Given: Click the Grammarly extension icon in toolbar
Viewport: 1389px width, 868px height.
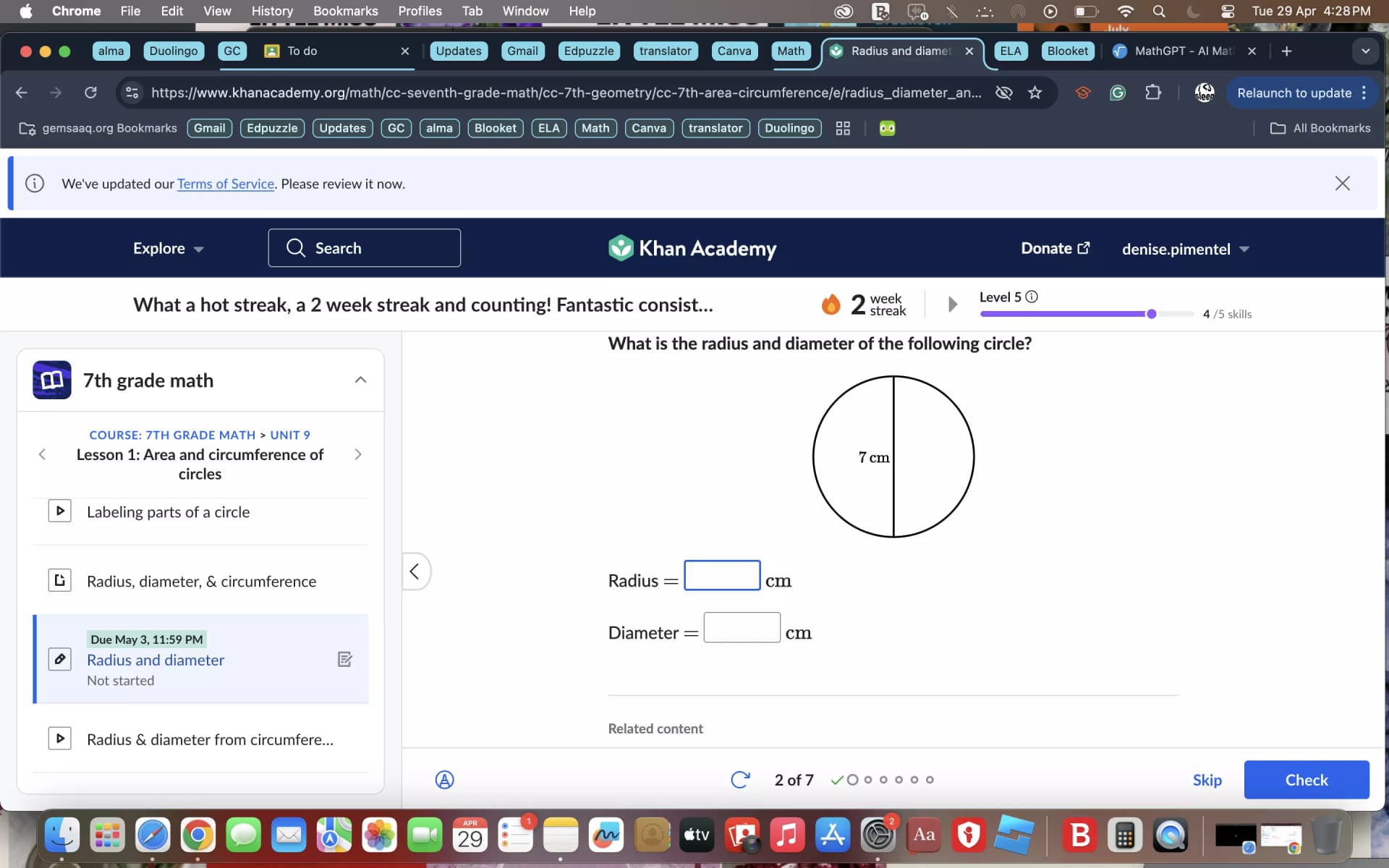Looking at the screenshot, I should click(x=1118, y=93).
